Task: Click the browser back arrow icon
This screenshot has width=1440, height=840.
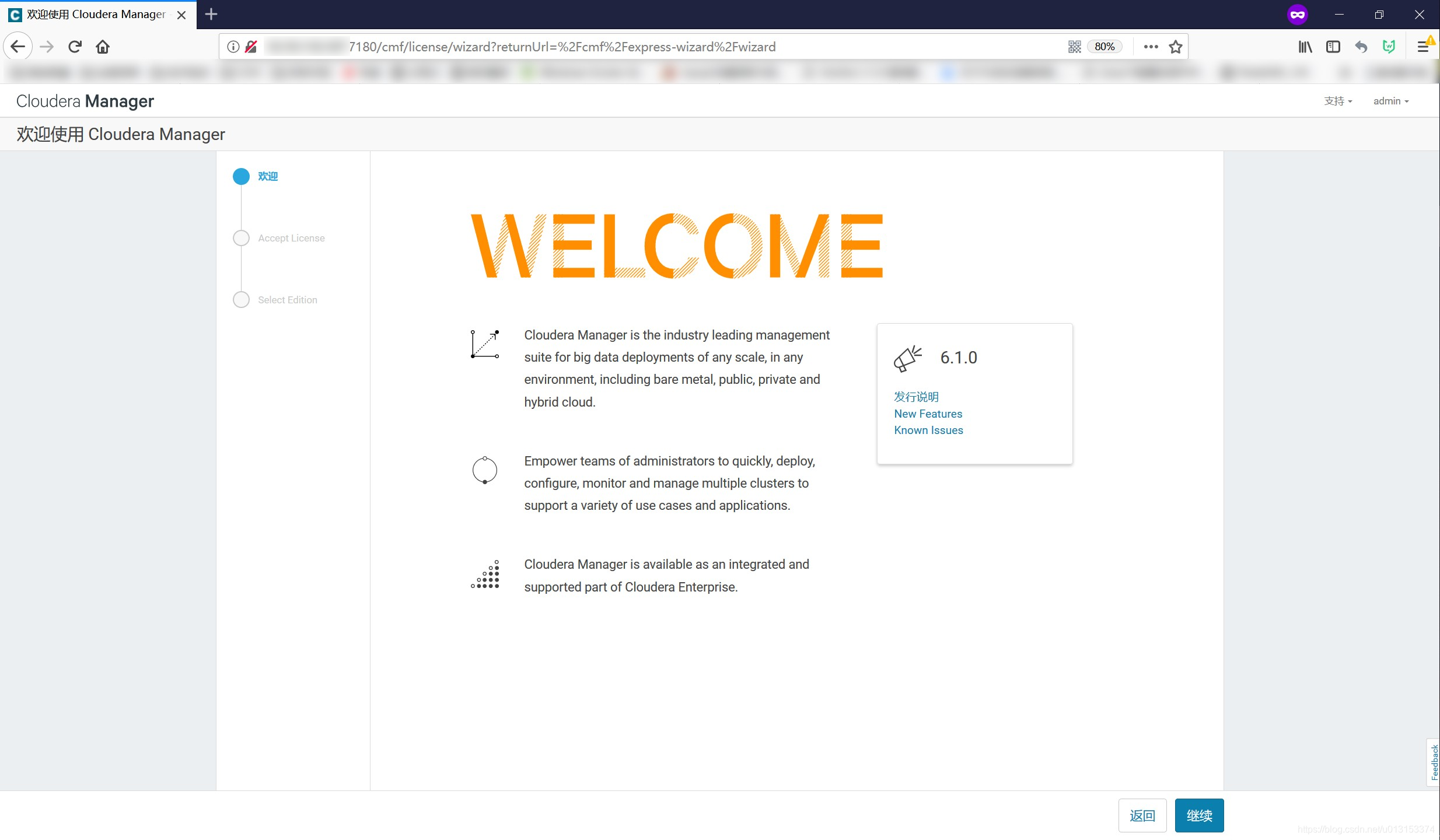Action: (18, 47)
